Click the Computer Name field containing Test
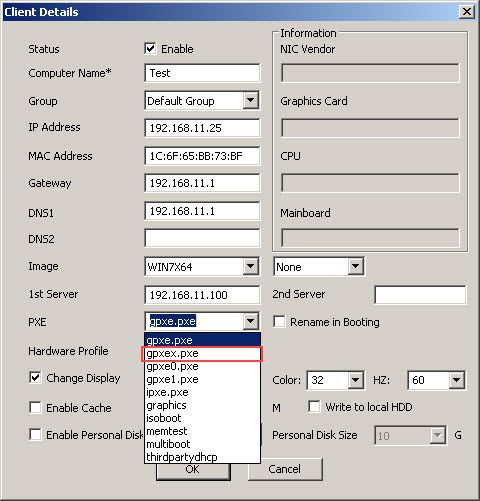Viewport: 480px width, 501px height. click(x=202, y=73)
